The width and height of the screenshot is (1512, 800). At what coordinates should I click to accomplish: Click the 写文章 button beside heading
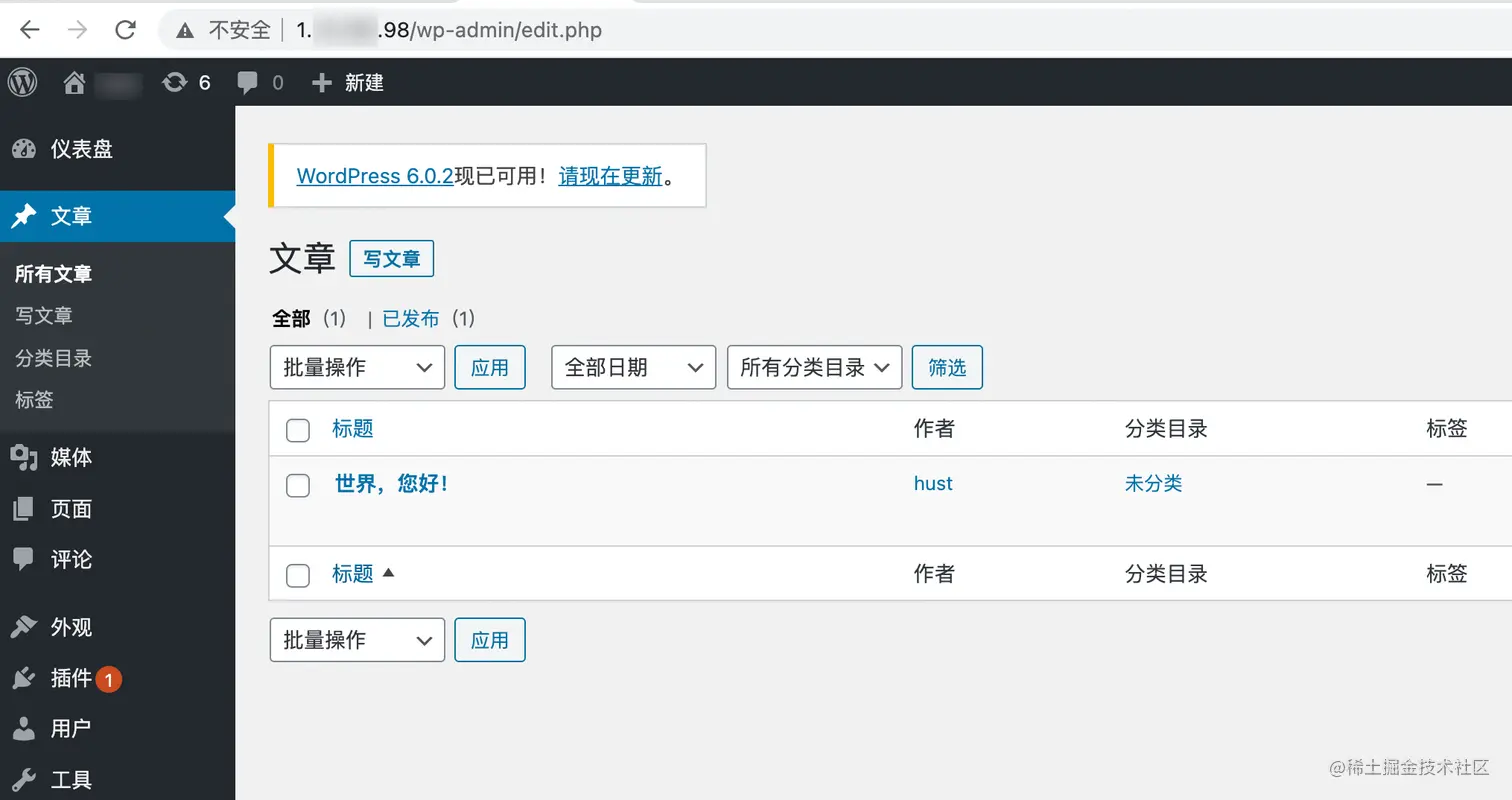click(392, 259)
